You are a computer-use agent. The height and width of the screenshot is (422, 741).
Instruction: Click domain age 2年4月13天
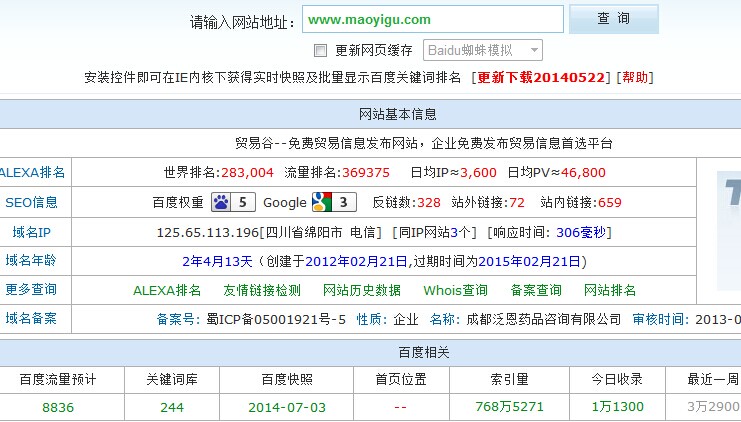(x=217, y=261)
